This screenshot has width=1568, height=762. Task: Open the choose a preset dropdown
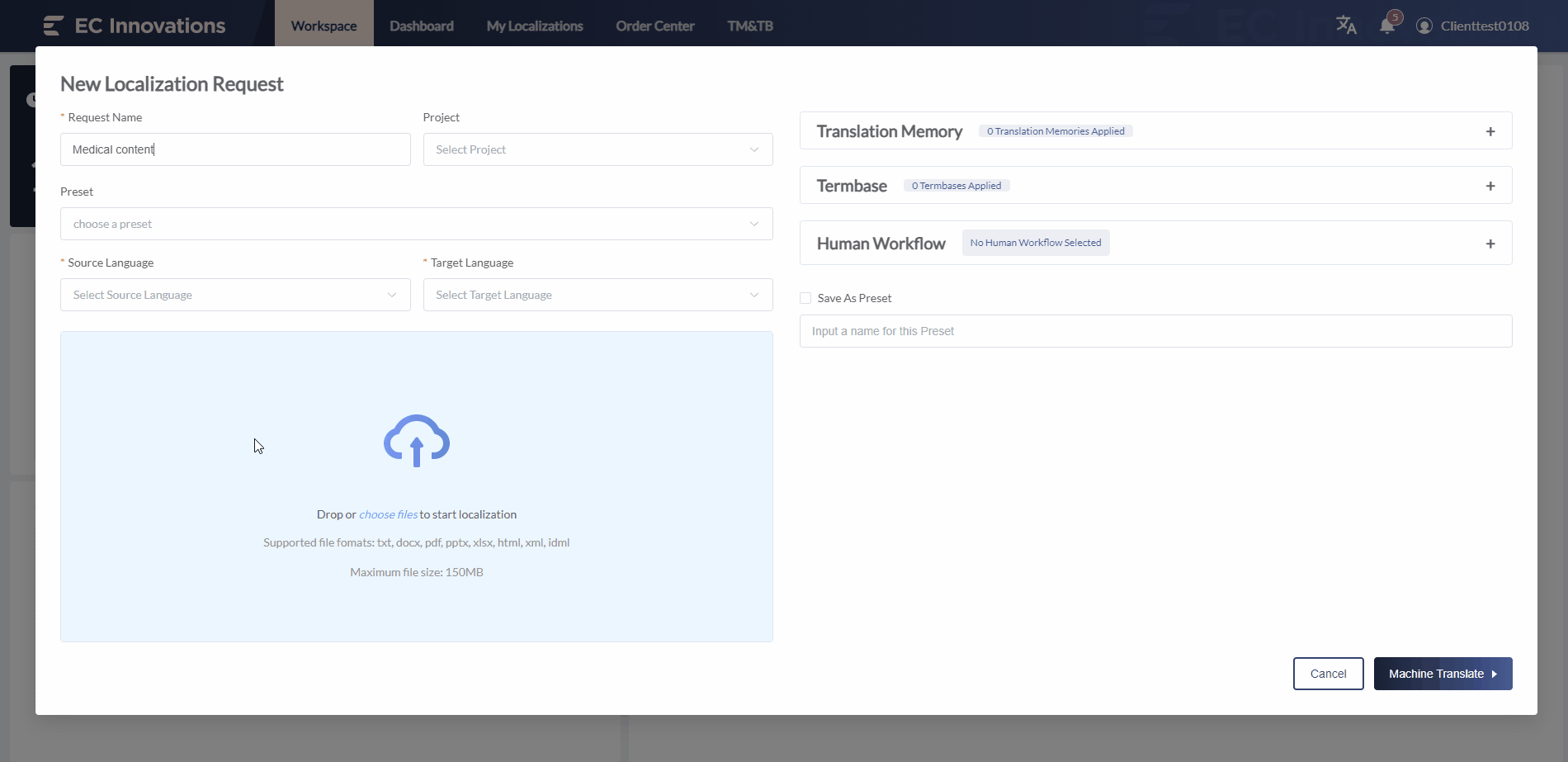pos(416,224)
